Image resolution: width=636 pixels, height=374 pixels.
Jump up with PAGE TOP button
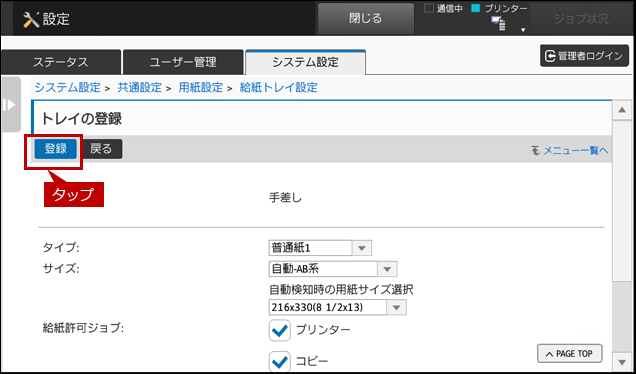(569, 354)
